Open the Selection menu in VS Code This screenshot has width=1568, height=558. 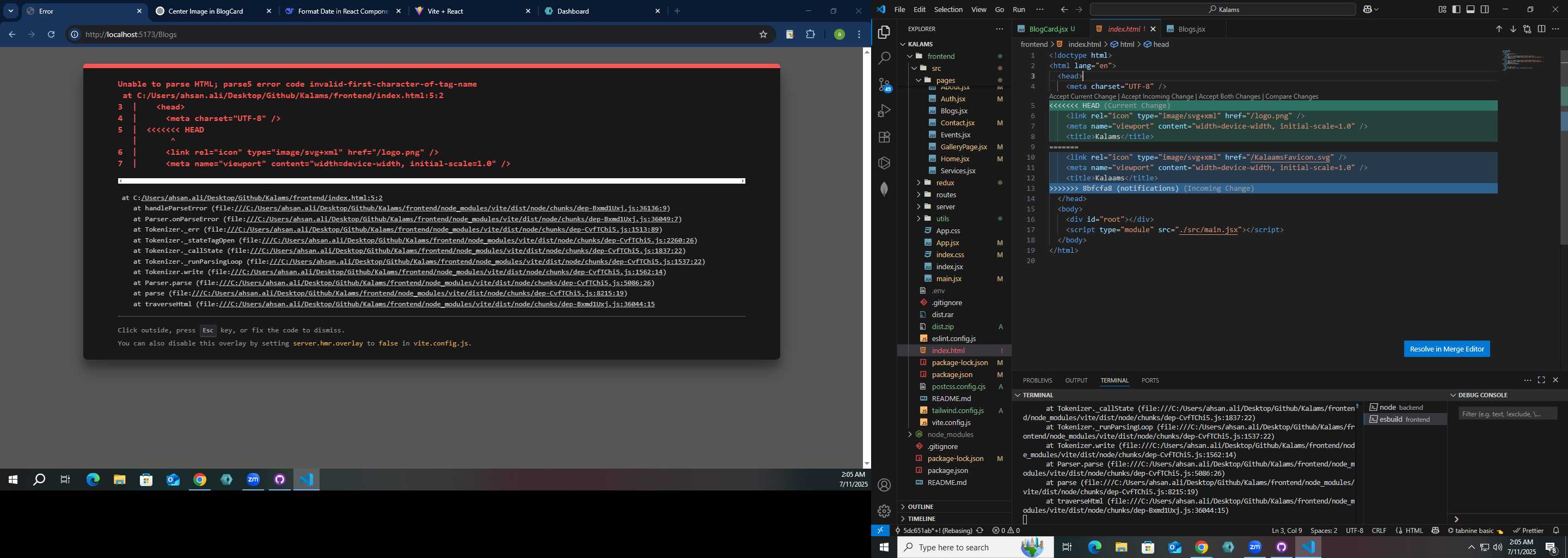coord(948,10)
